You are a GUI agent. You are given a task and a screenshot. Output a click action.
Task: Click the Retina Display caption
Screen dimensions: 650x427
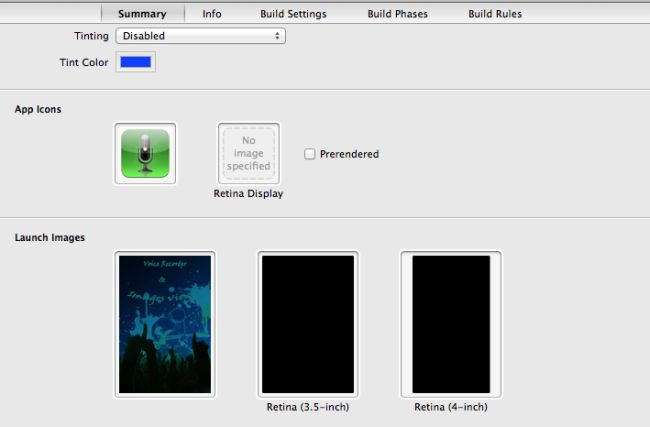pyautogui.click(x=248, y=194)
